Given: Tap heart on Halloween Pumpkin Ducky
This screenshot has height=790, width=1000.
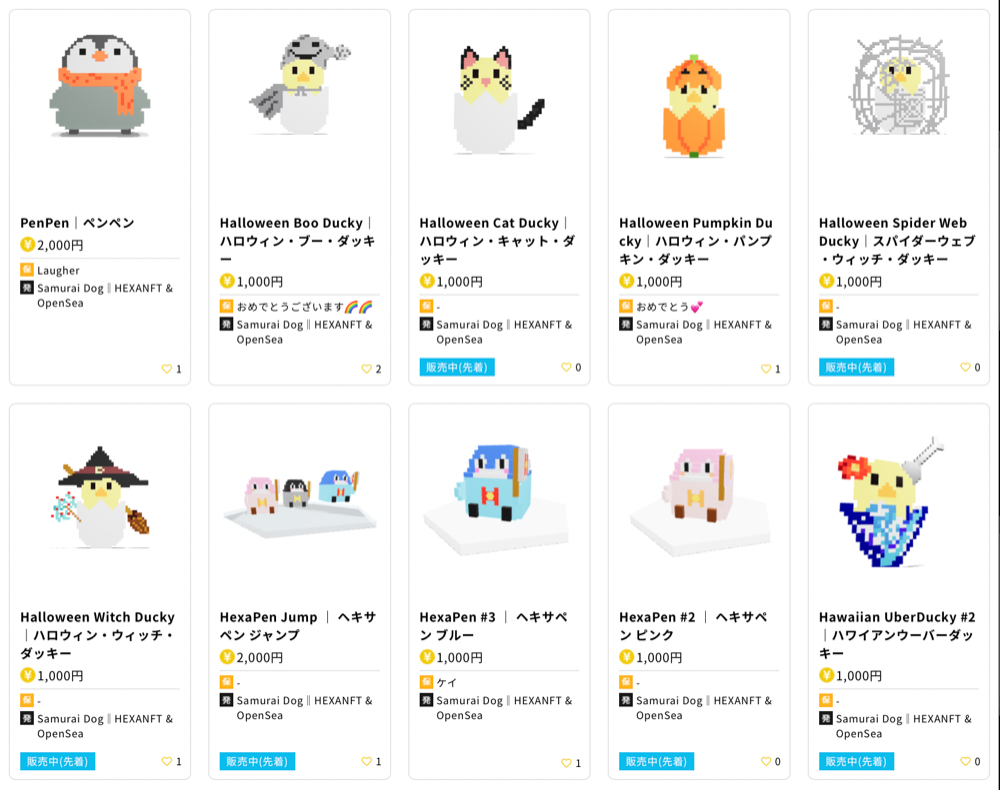Looking at the screenshot, I should [x=766, y=369].
